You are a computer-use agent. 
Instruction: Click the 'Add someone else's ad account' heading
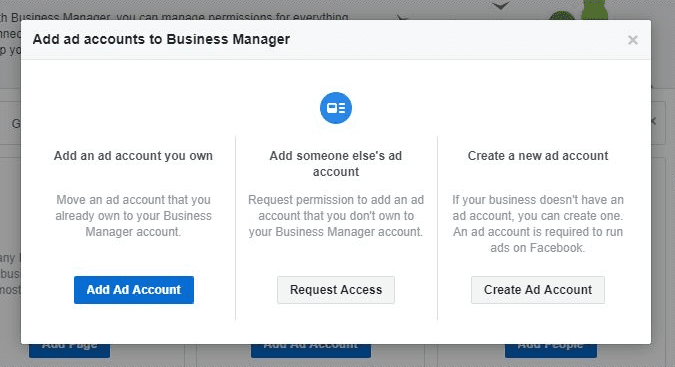point(336,163)
